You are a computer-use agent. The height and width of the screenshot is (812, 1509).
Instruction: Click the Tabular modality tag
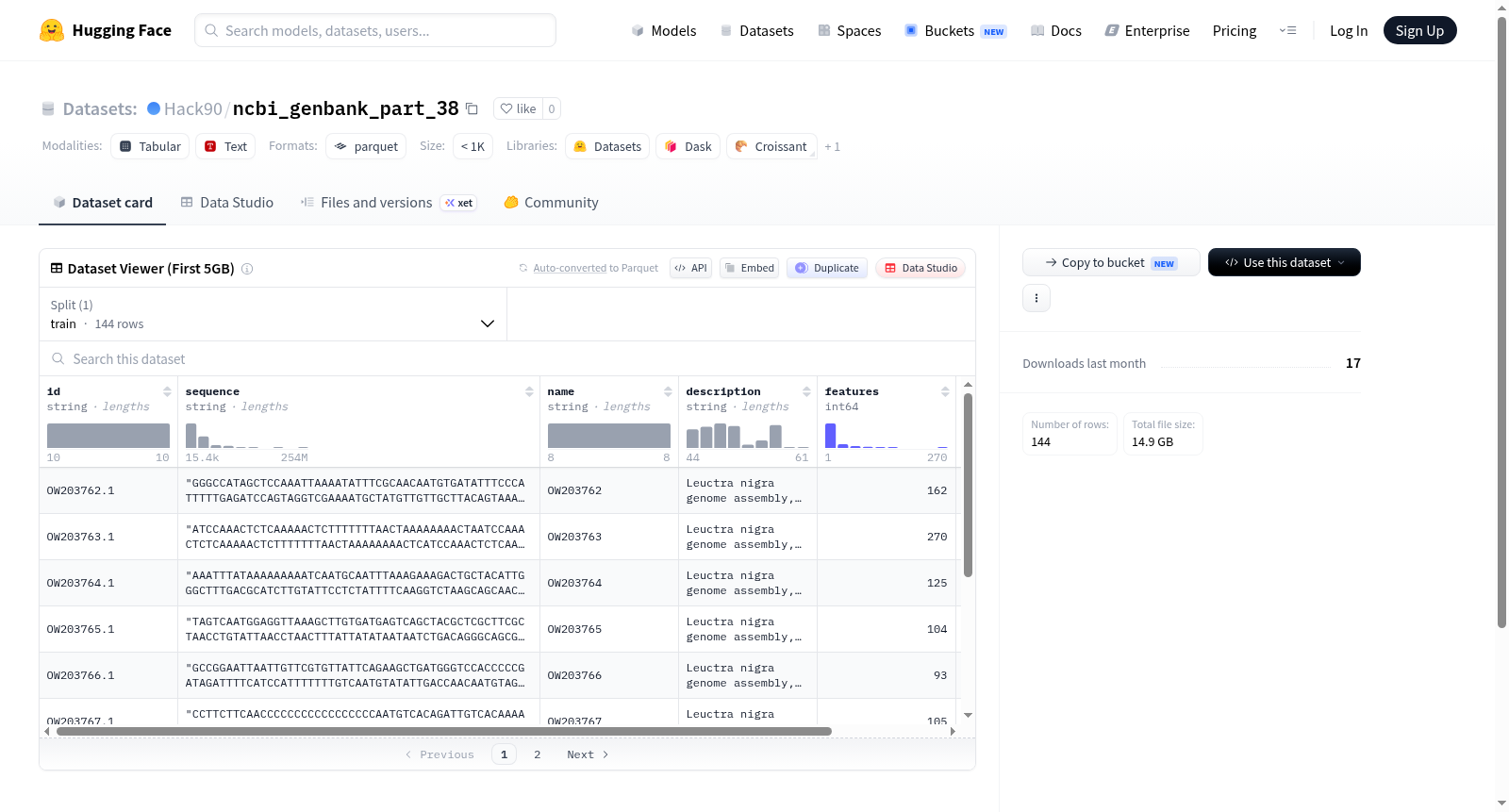(x=150, y=146)
